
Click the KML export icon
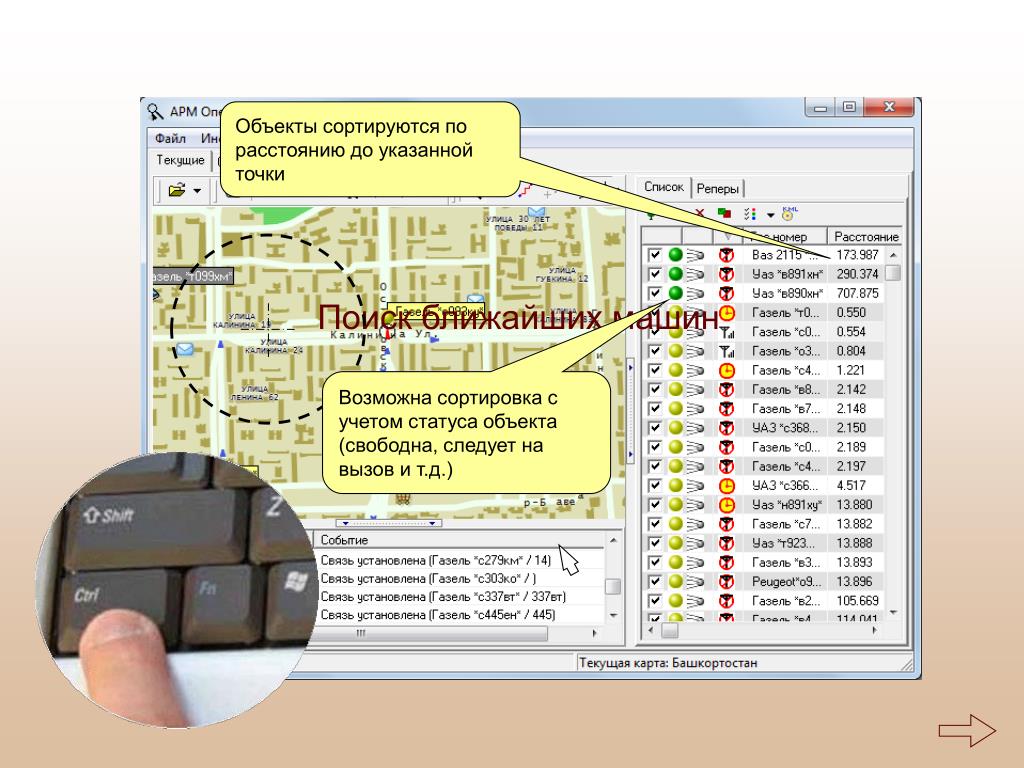click(x=789, y=213)
